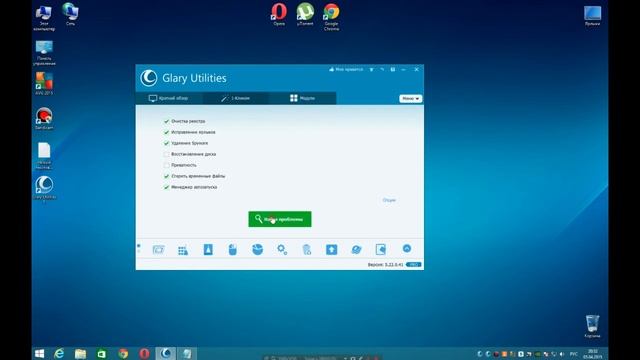Launch Internet Explorer from the taskbar
This screenshot has height=360, width=640.
[x=59, y=353]
